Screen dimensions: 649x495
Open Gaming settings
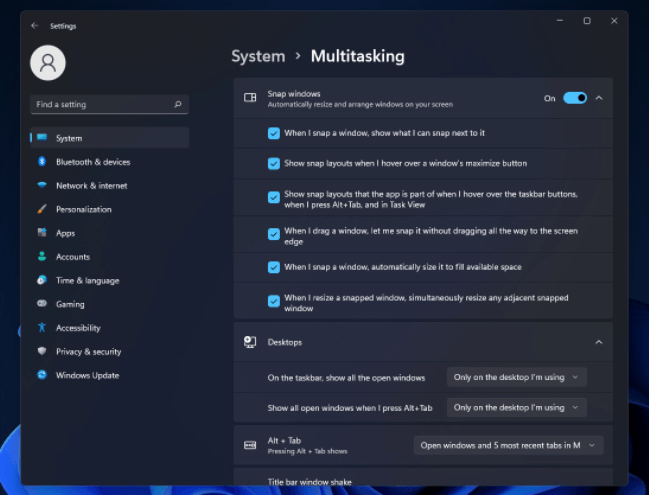[110, 304]
